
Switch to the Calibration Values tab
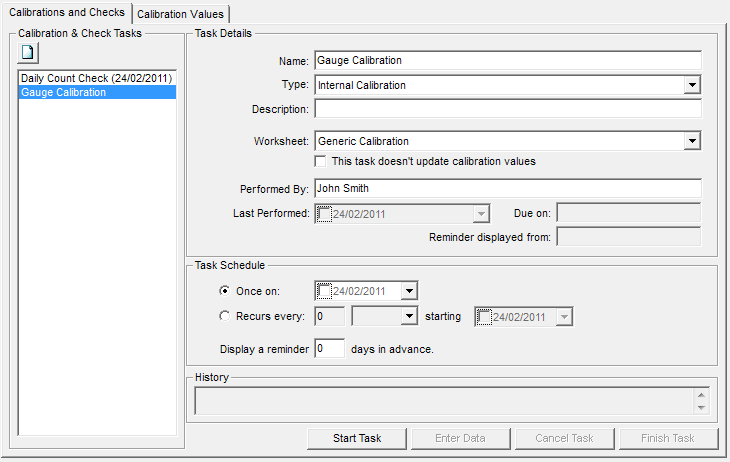click(181, 14)
